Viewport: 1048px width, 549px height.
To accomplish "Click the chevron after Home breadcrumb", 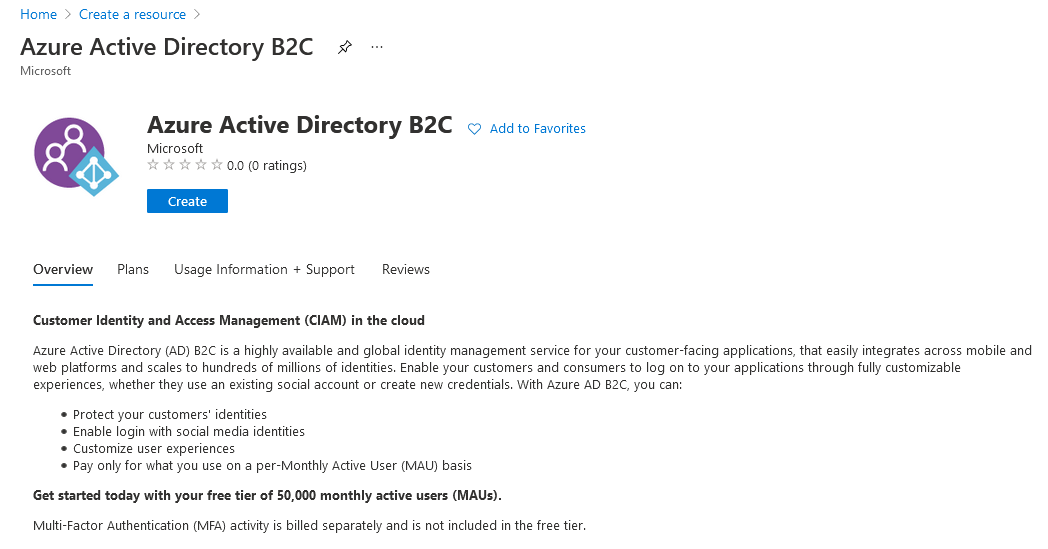I will [68, 14].
